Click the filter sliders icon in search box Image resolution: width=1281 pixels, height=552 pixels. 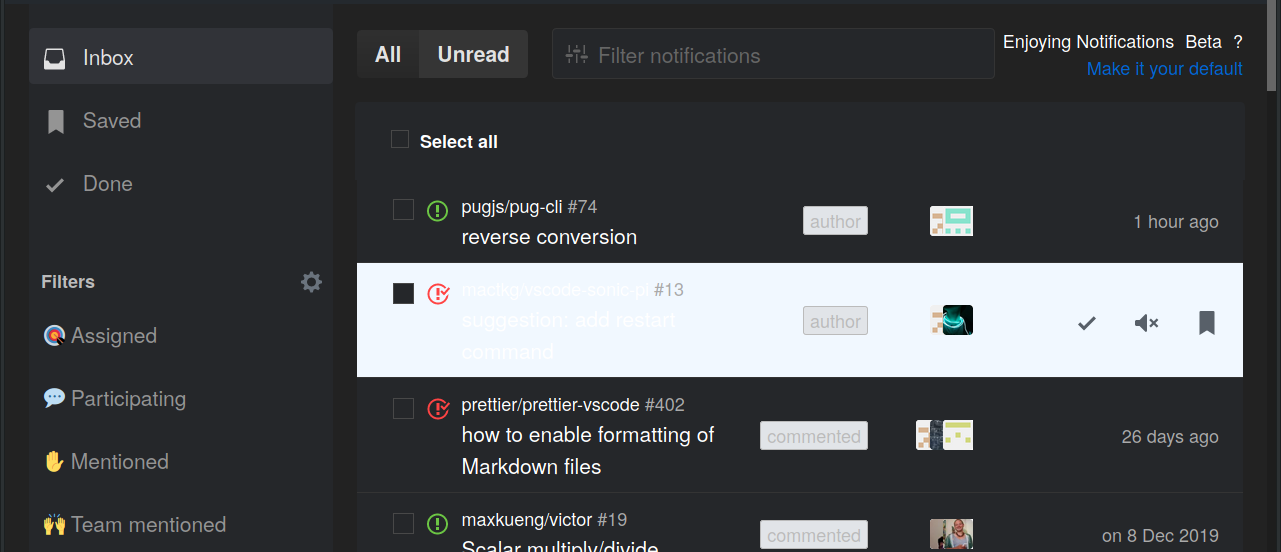[577, 55]
